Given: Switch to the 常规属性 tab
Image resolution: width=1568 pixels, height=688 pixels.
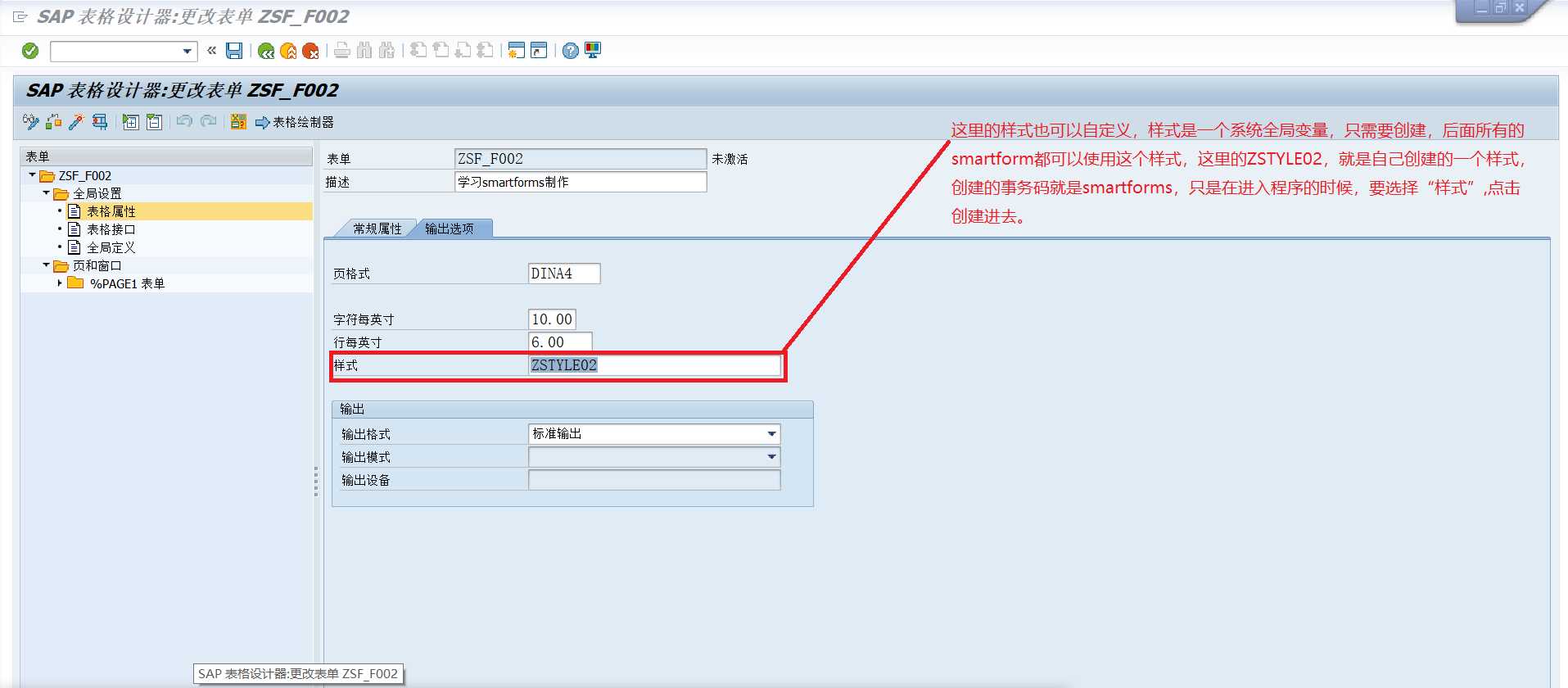Looking at the screenshot, I should click(x=377, y=229).
